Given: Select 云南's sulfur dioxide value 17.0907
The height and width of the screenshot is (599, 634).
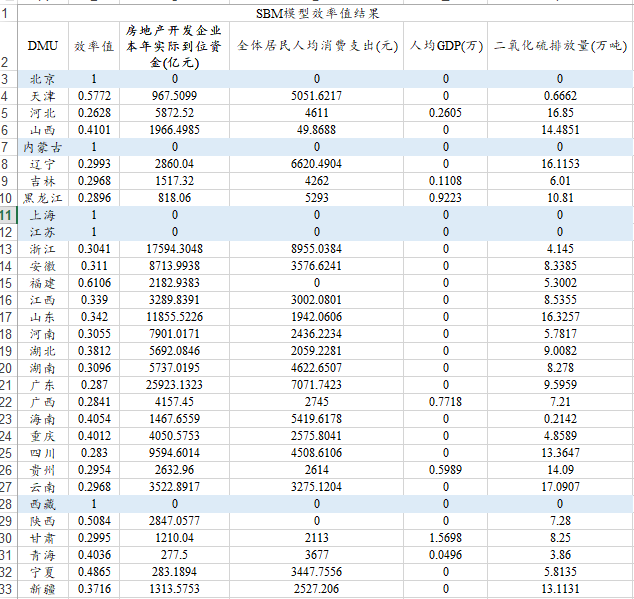Looking at the screenshot, I should [x=560, y=487].
